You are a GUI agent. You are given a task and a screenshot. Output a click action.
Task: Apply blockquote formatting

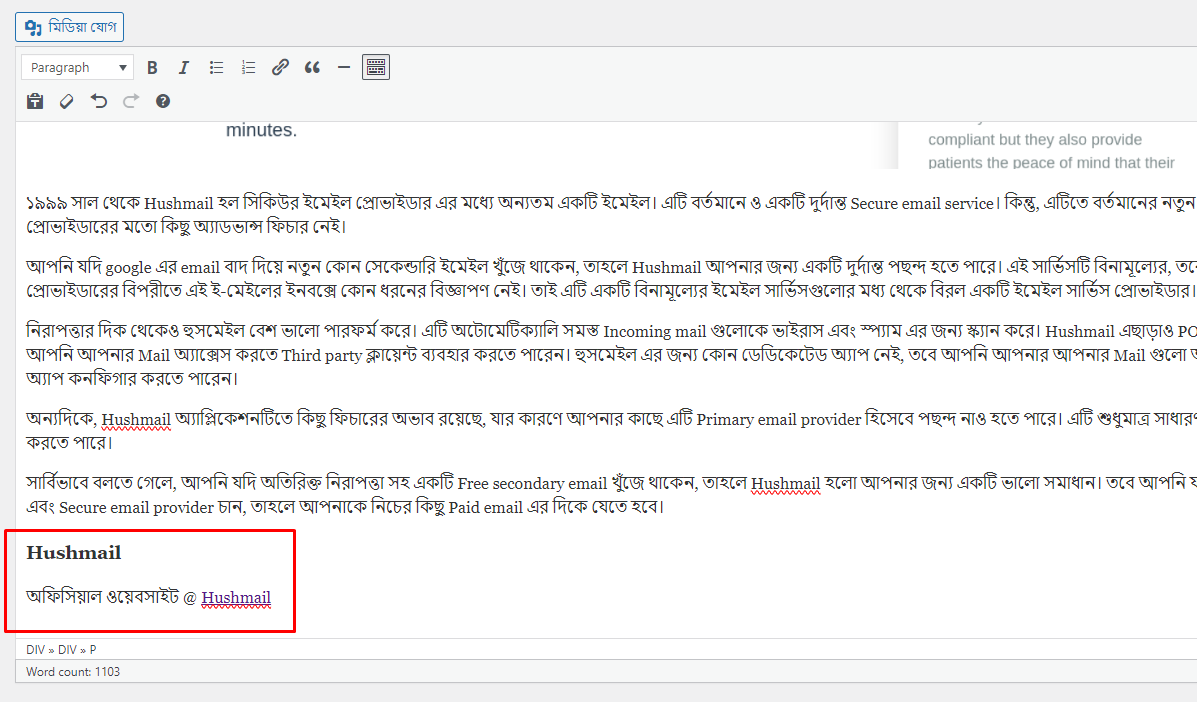[x=311, y=67]
